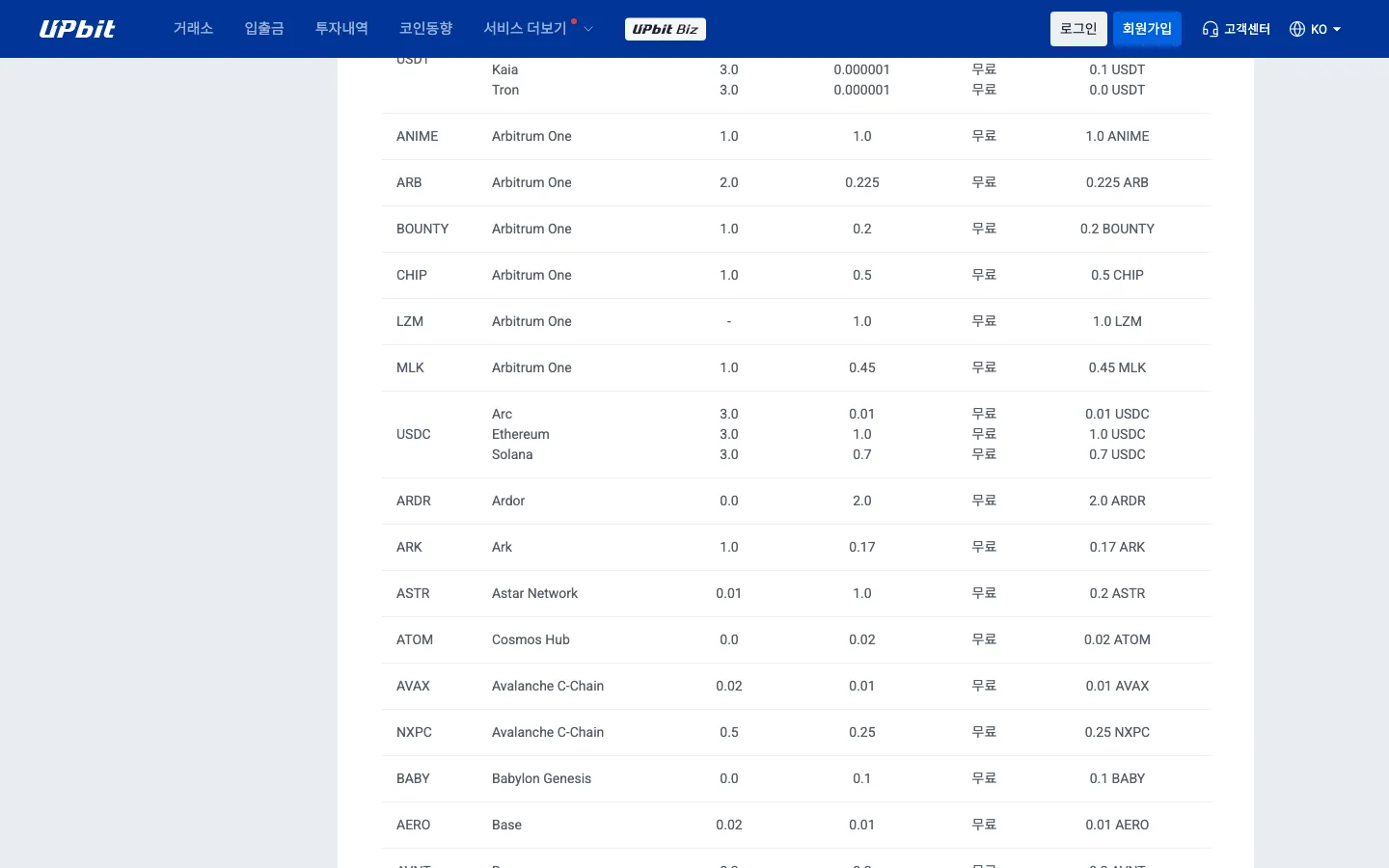Click Avalanche C-Chain in AVAX row

[x=548, y=686]
